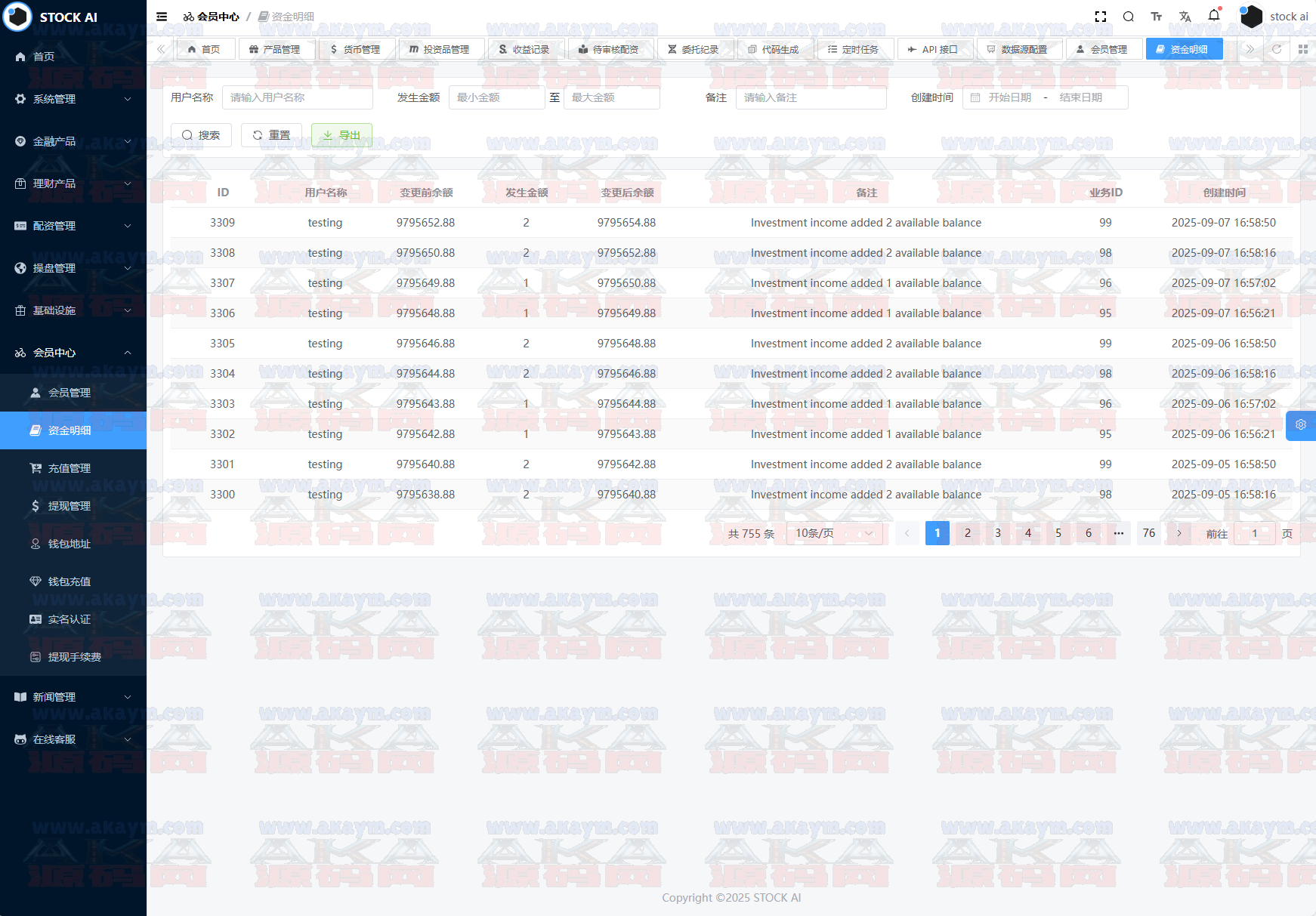Expand the 系统管理 sidebar menu
The width and height of the screenshot is (1316, 916).
tap(73, 99)
